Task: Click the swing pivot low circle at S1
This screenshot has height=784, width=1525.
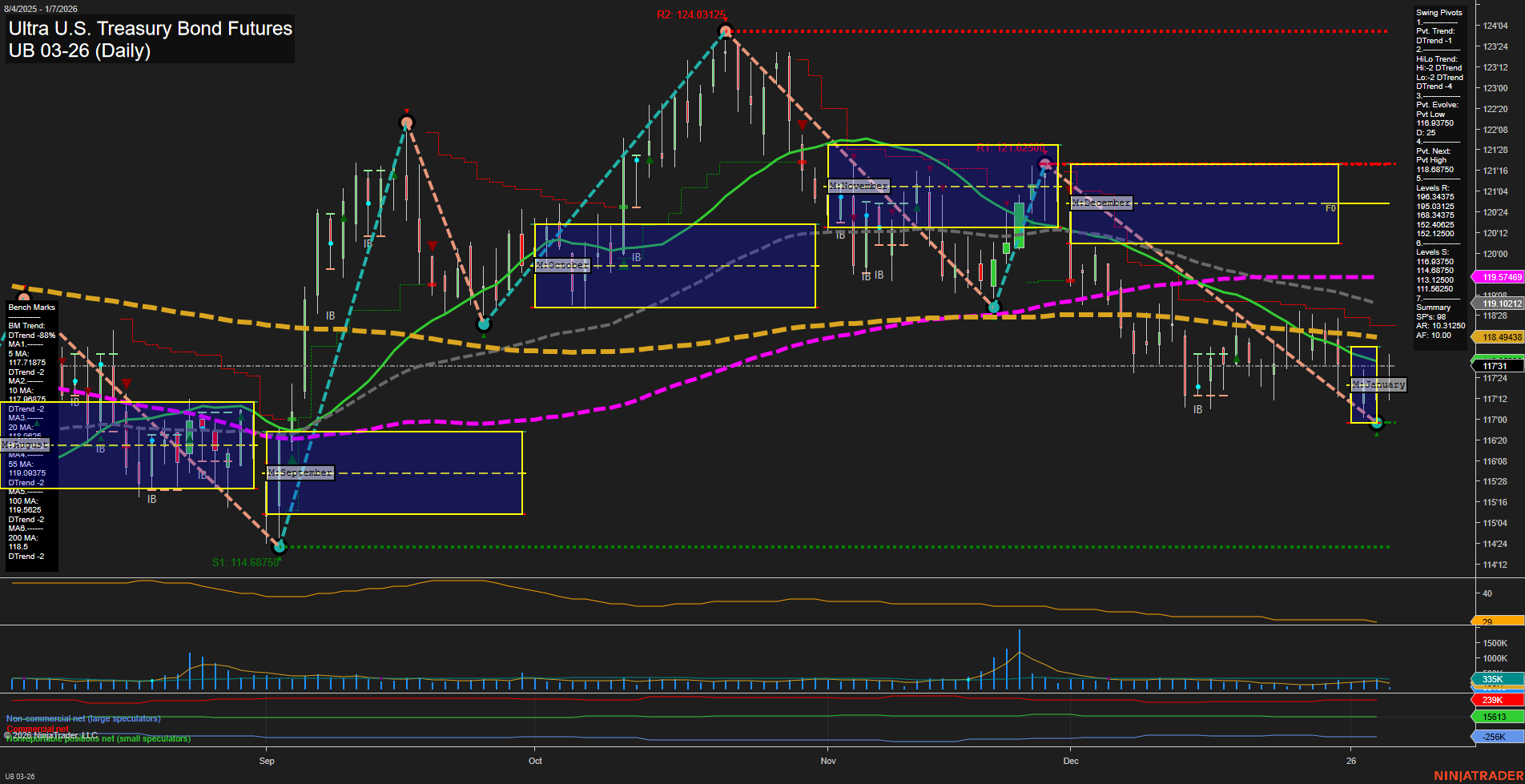Action: [x=280, y=547]
